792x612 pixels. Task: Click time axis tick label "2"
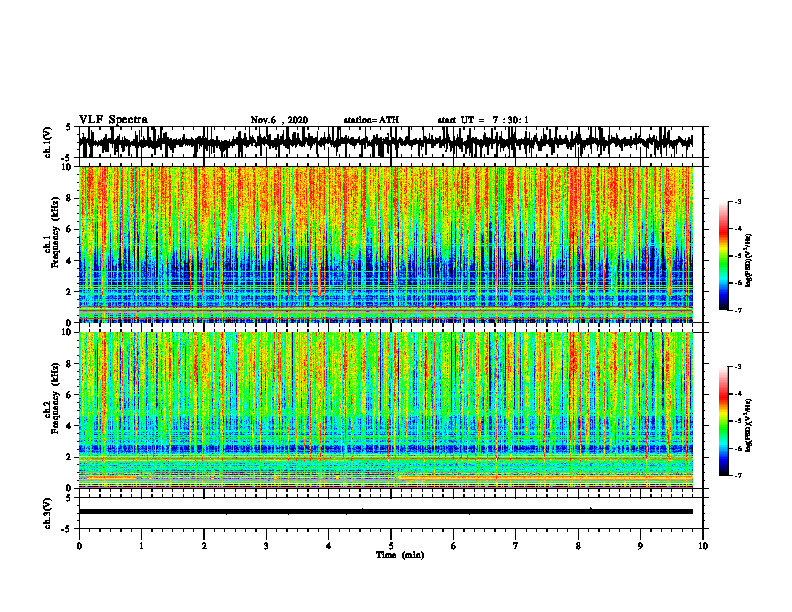pyautogui.click(x=204, y=546)
